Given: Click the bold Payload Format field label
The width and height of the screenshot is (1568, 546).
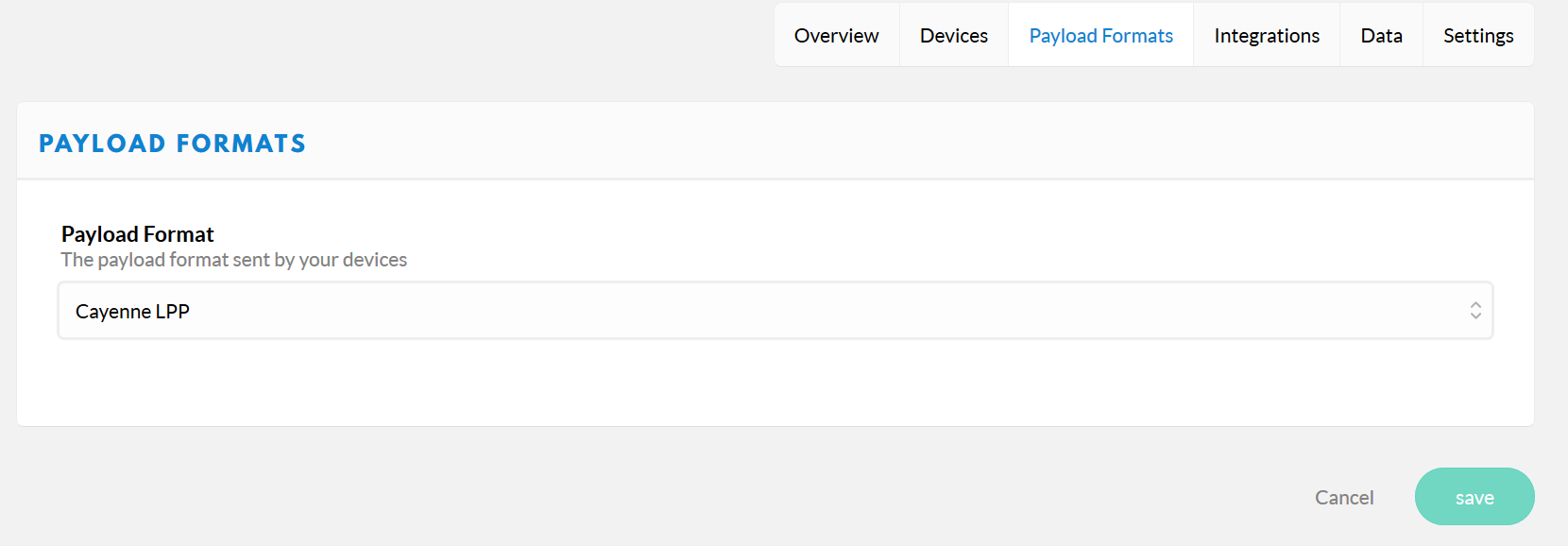Looking at the screenshot, I should coord(138,234).
